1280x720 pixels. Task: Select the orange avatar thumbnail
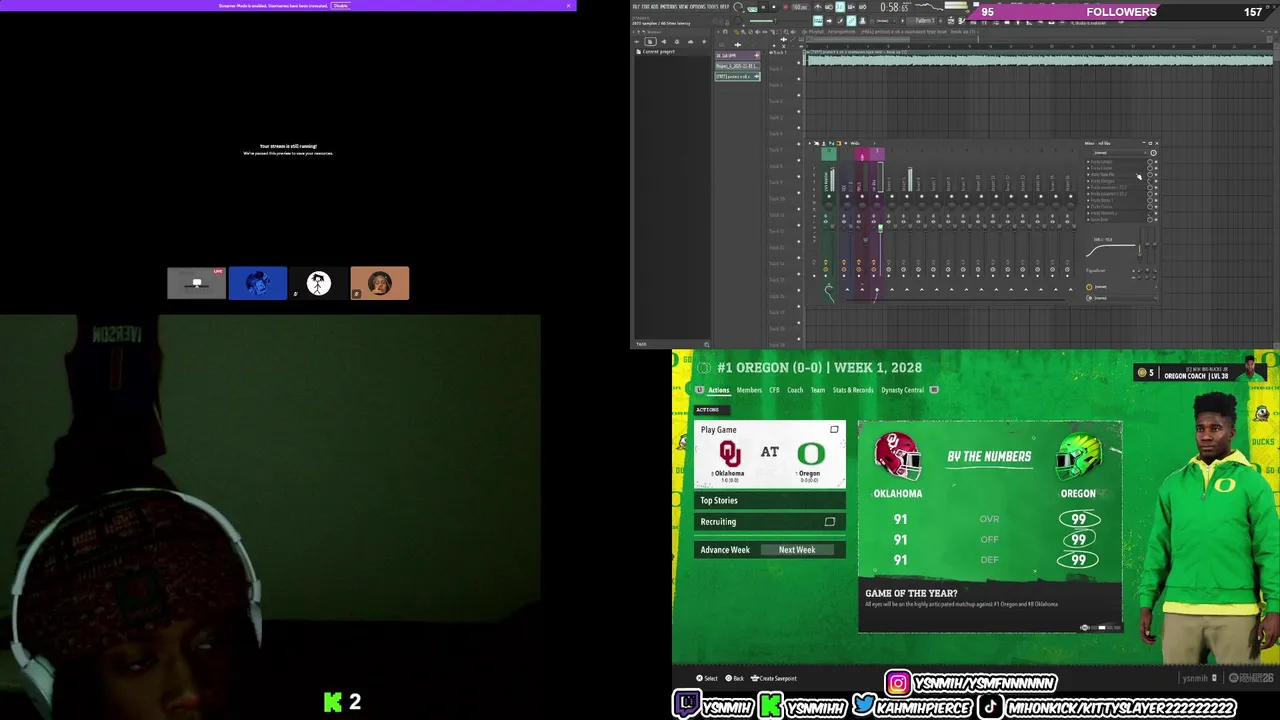[380, 283]
